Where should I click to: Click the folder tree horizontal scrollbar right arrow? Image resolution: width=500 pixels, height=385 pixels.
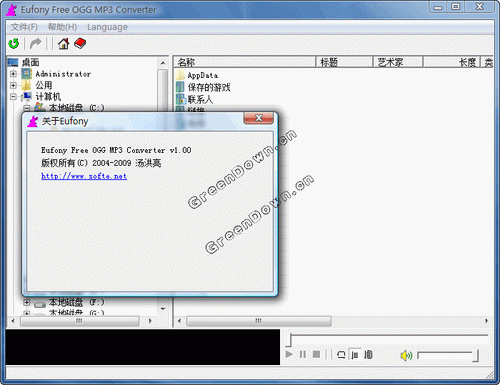[x=150, y=321]
